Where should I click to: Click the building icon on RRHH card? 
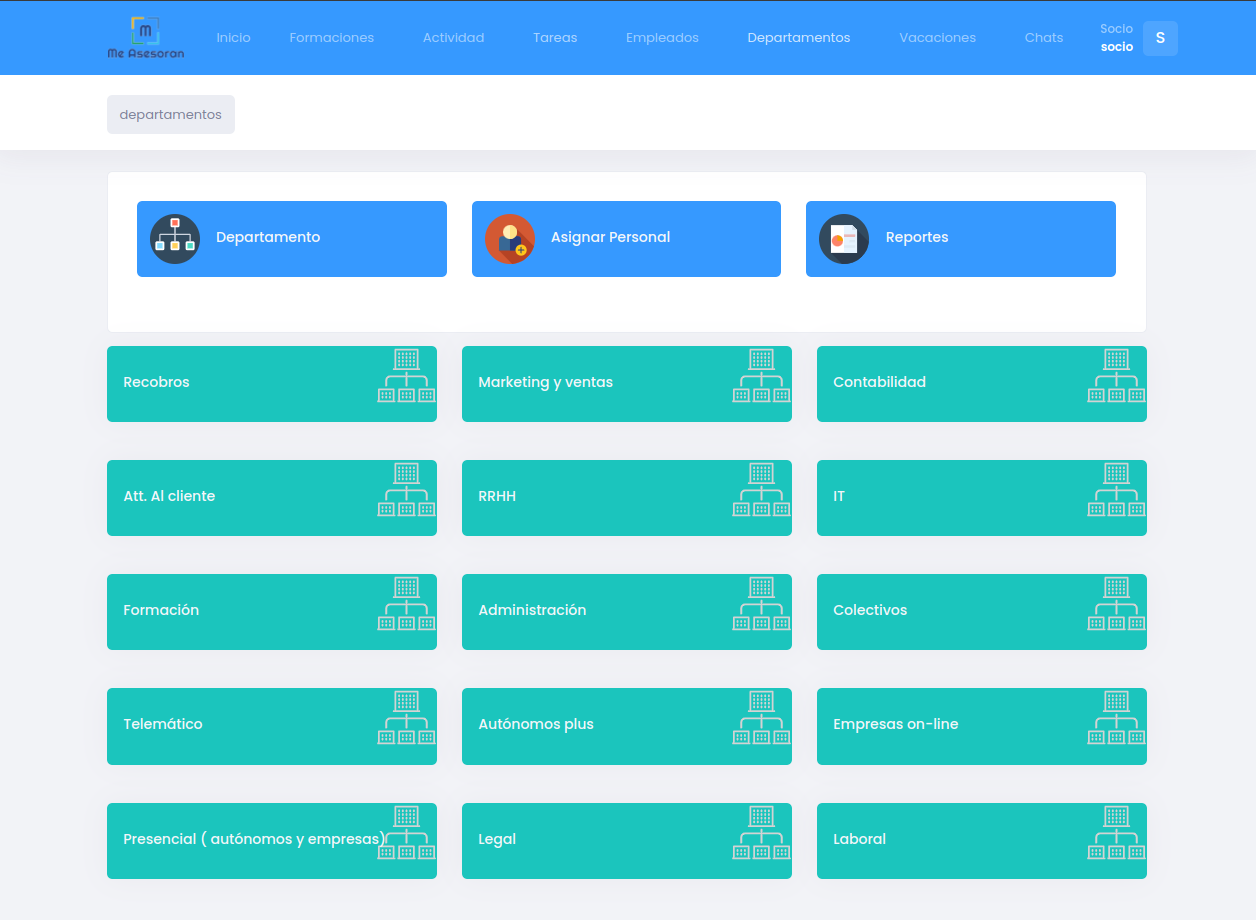point(761,490)
